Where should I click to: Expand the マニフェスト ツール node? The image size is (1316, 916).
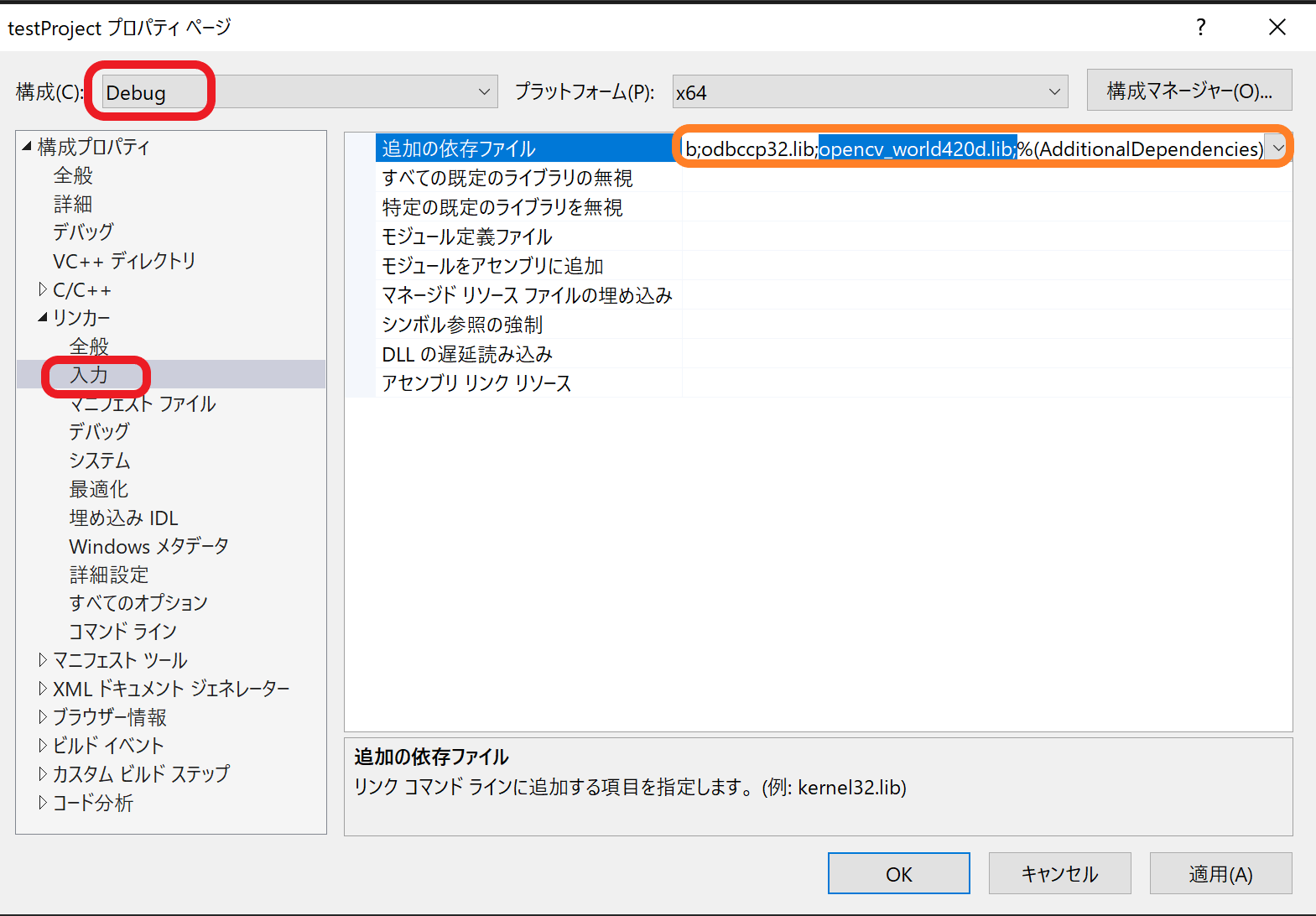43,659
